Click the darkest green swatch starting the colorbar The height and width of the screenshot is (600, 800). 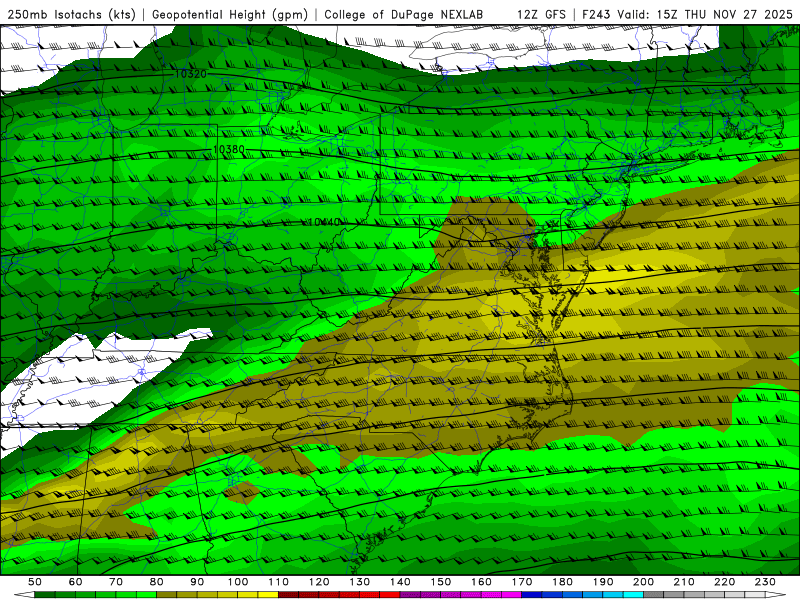[44, 594]
